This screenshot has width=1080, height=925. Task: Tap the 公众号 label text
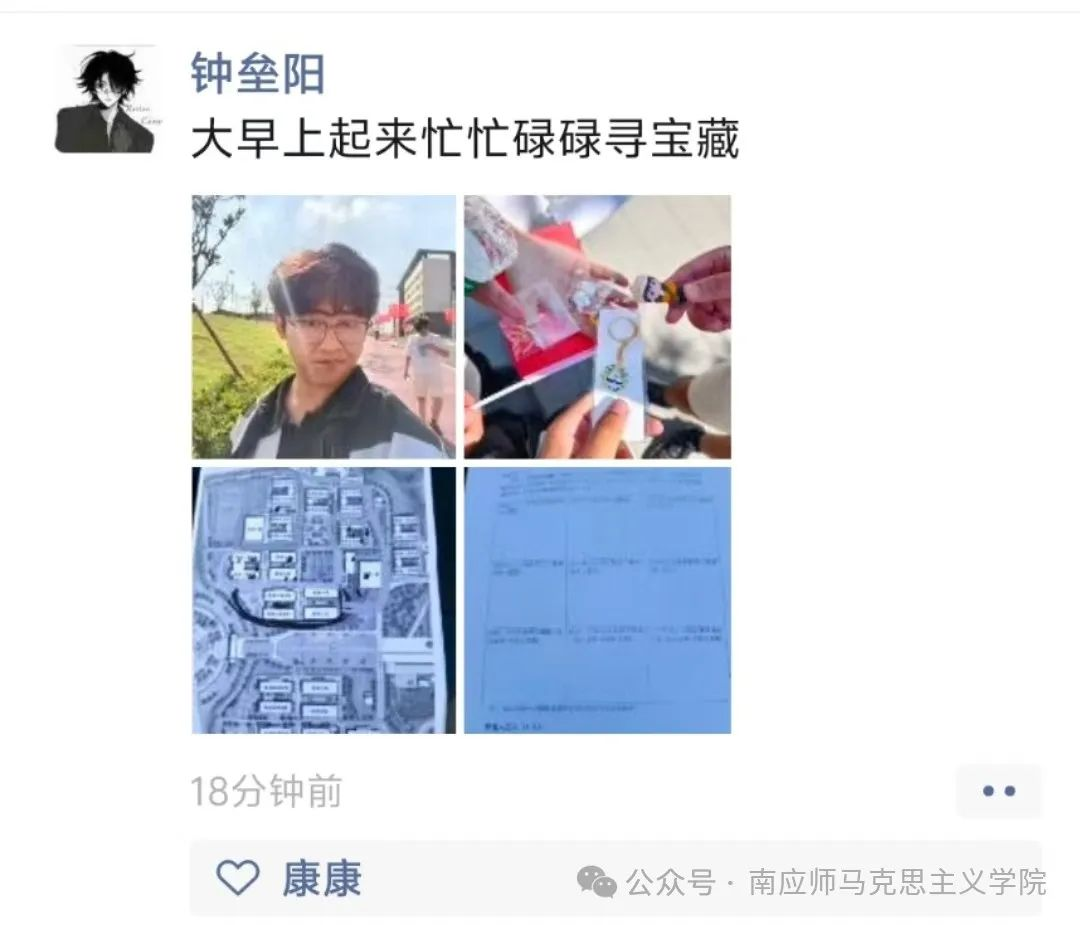click(x=670, y=882)
